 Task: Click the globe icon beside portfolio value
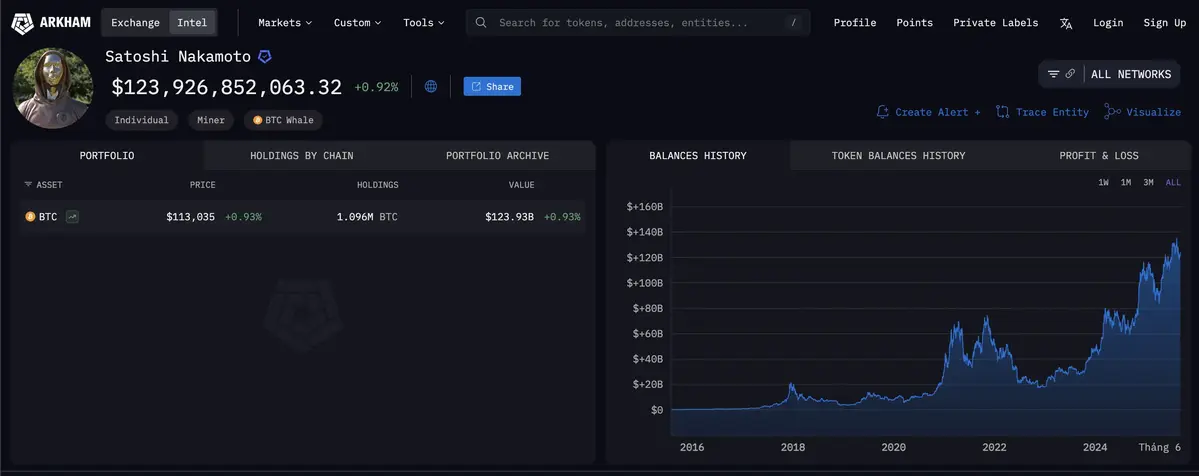click(x=431, y=87)
